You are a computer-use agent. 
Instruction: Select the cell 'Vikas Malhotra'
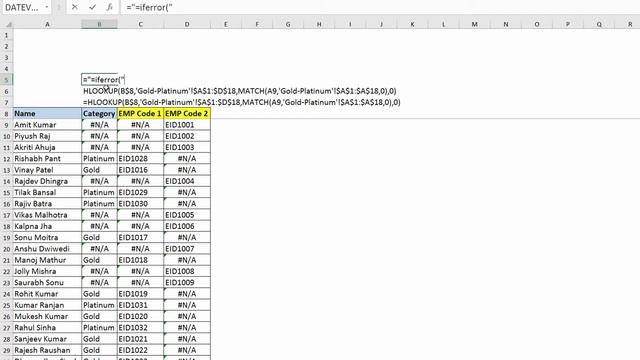point(47,215)
